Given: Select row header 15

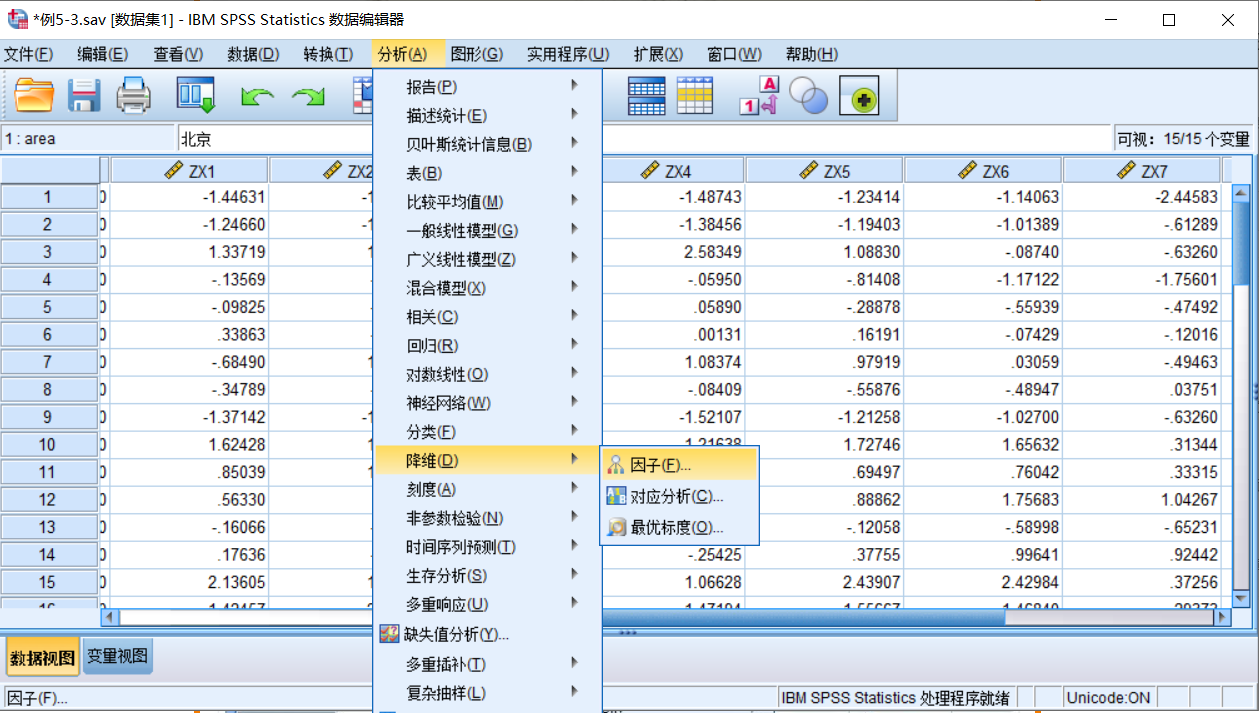Looking at the screenshot, I should click(x=48, y=582).
